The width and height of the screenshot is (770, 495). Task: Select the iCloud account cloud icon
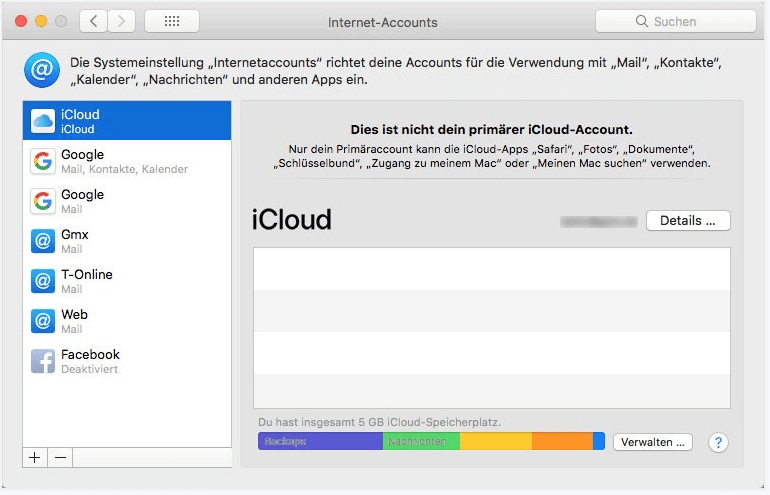[x=42, y=121]
